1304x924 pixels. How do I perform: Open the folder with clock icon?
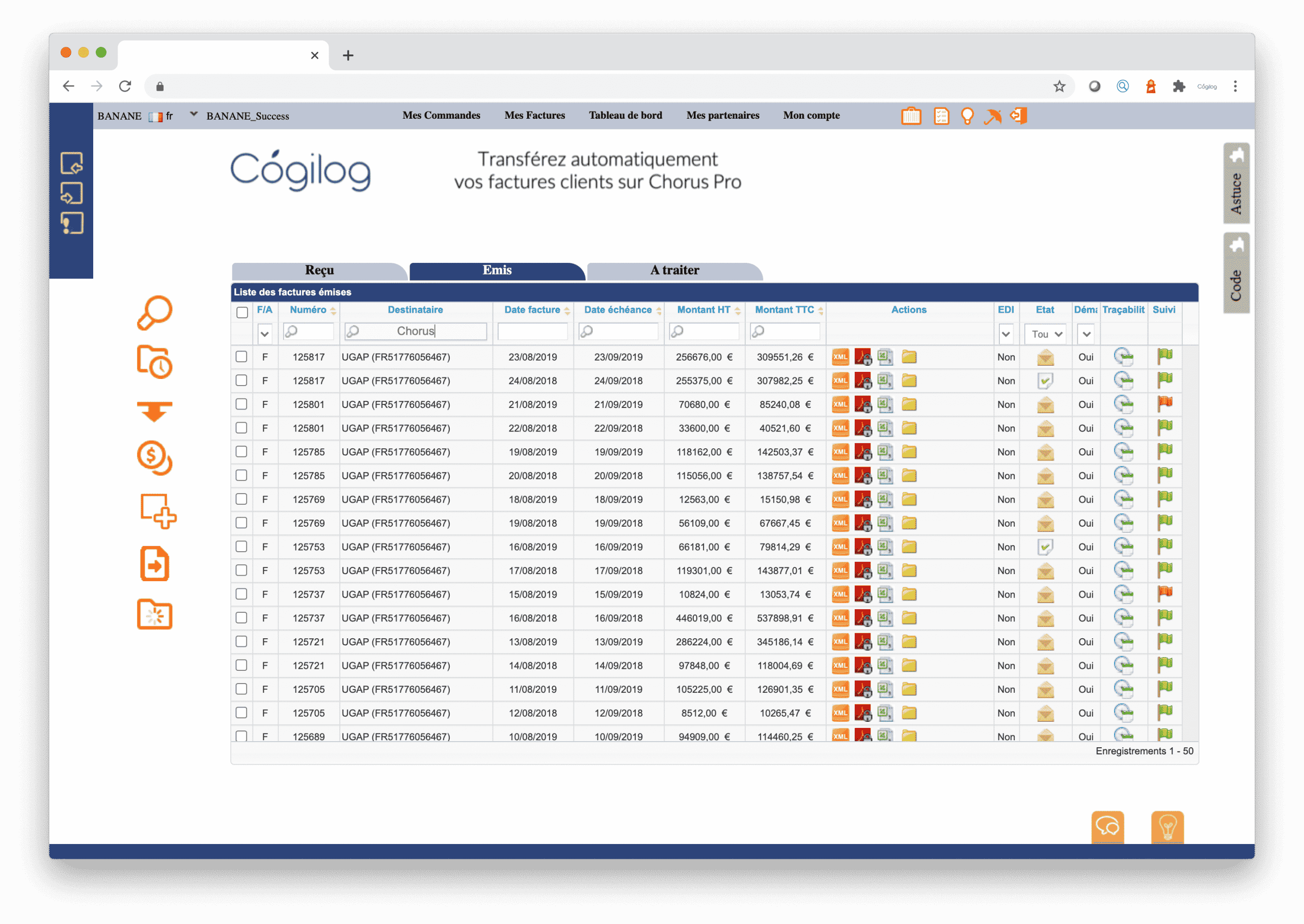click(155, 362)
